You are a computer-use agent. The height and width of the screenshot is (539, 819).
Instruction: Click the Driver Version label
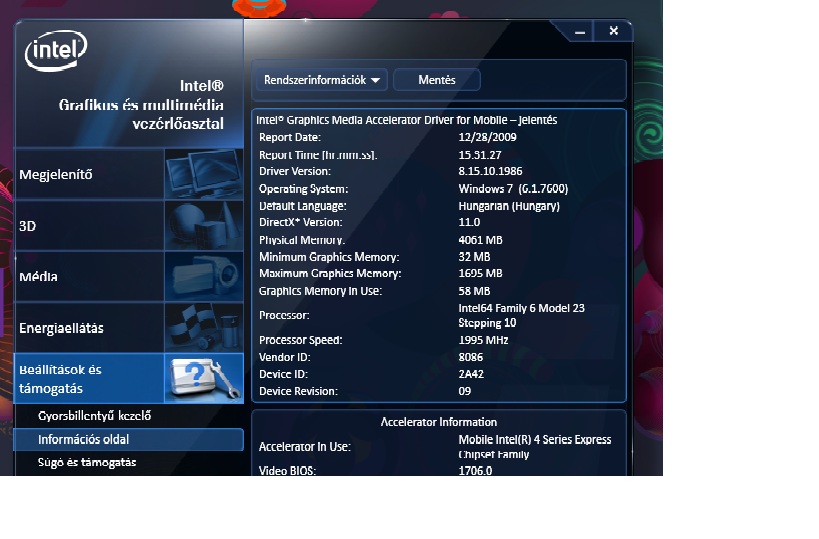[x=295, y=171]
